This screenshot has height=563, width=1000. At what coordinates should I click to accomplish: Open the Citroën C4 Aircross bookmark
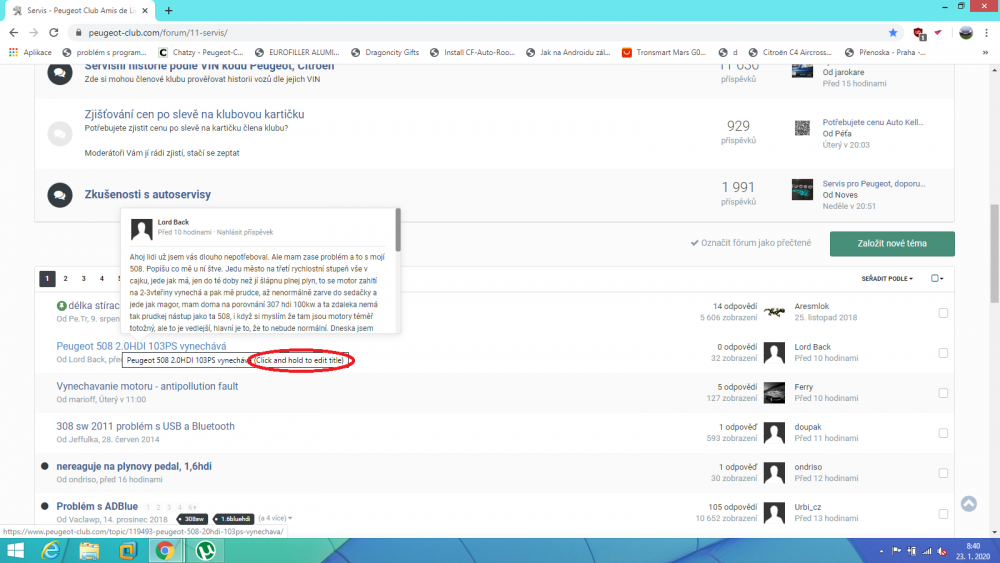(x=790, y=52)
